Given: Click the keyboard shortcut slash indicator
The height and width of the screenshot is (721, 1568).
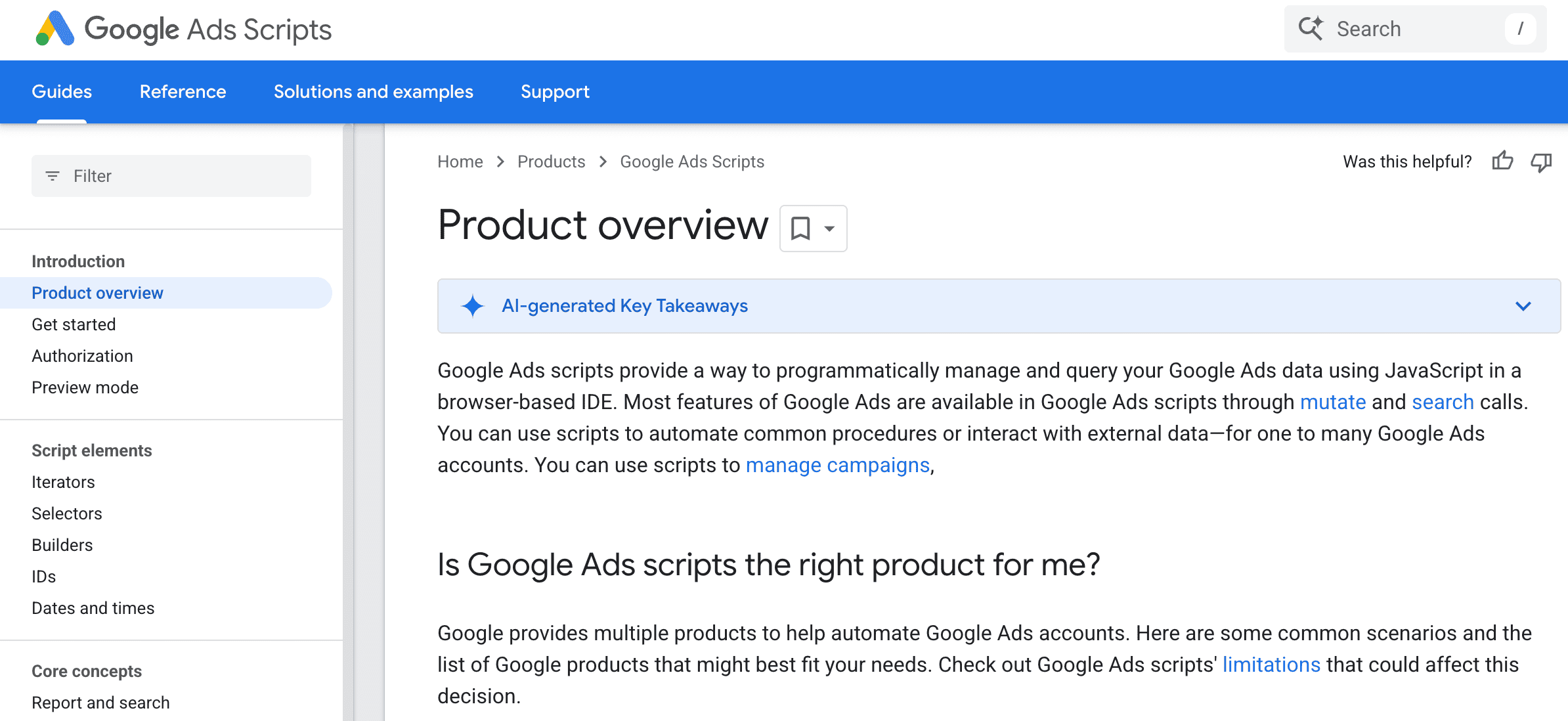Looking at the screenshot, I should point(1521,28).
